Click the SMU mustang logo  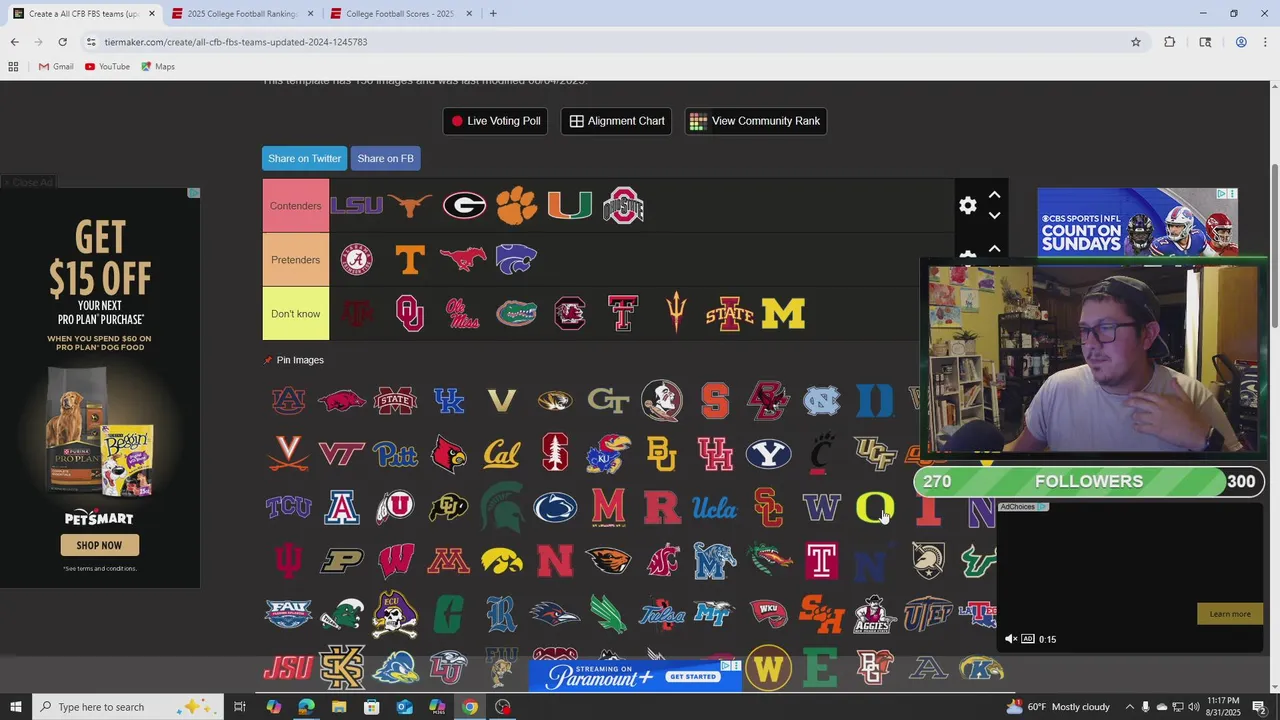[x=463, y=260]
